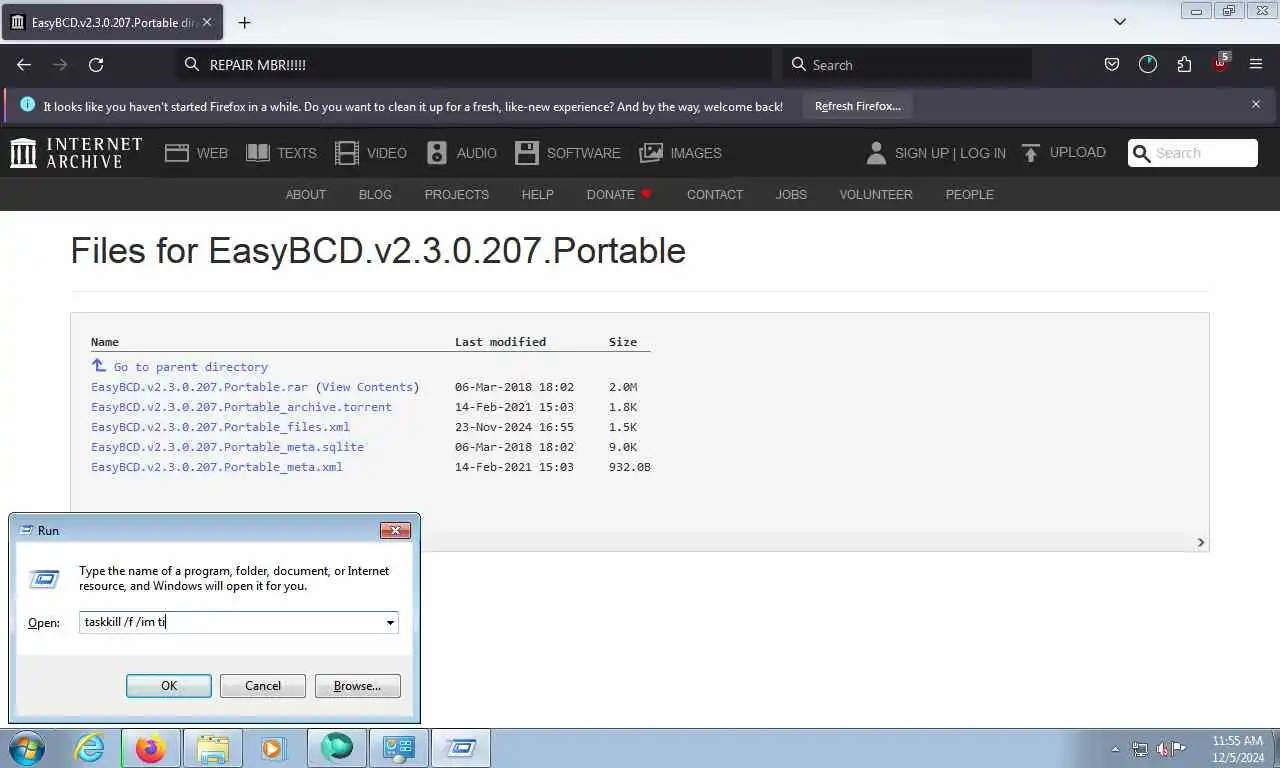Switch to the Run taskbar item

[461, 748]
